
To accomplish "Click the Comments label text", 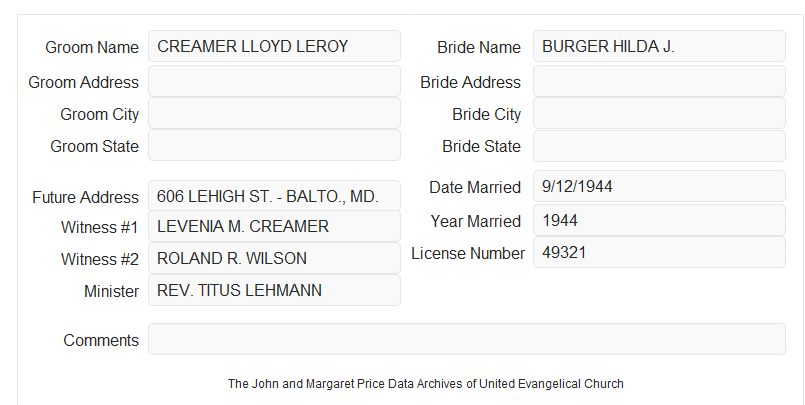I will pyautogui.click(x=101, y=340).
